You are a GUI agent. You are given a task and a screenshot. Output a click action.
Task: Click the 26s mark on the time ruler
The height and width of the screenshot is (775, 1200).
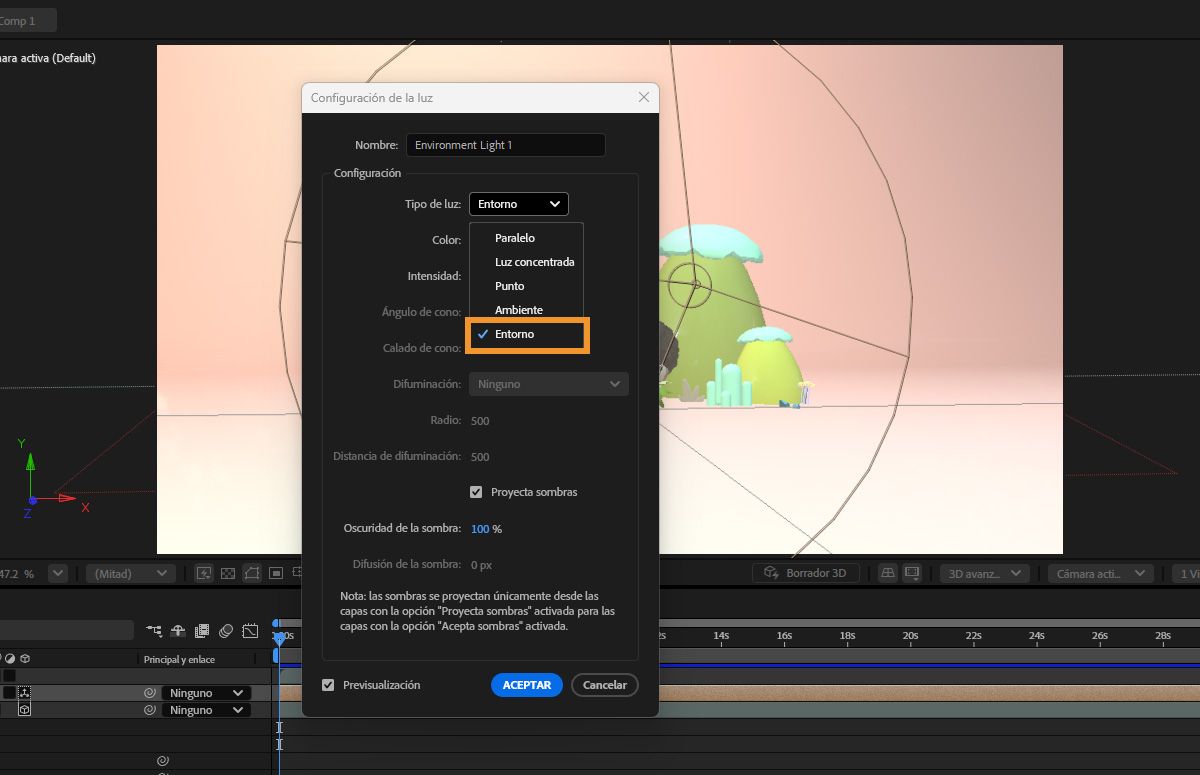coord(1099,635)
